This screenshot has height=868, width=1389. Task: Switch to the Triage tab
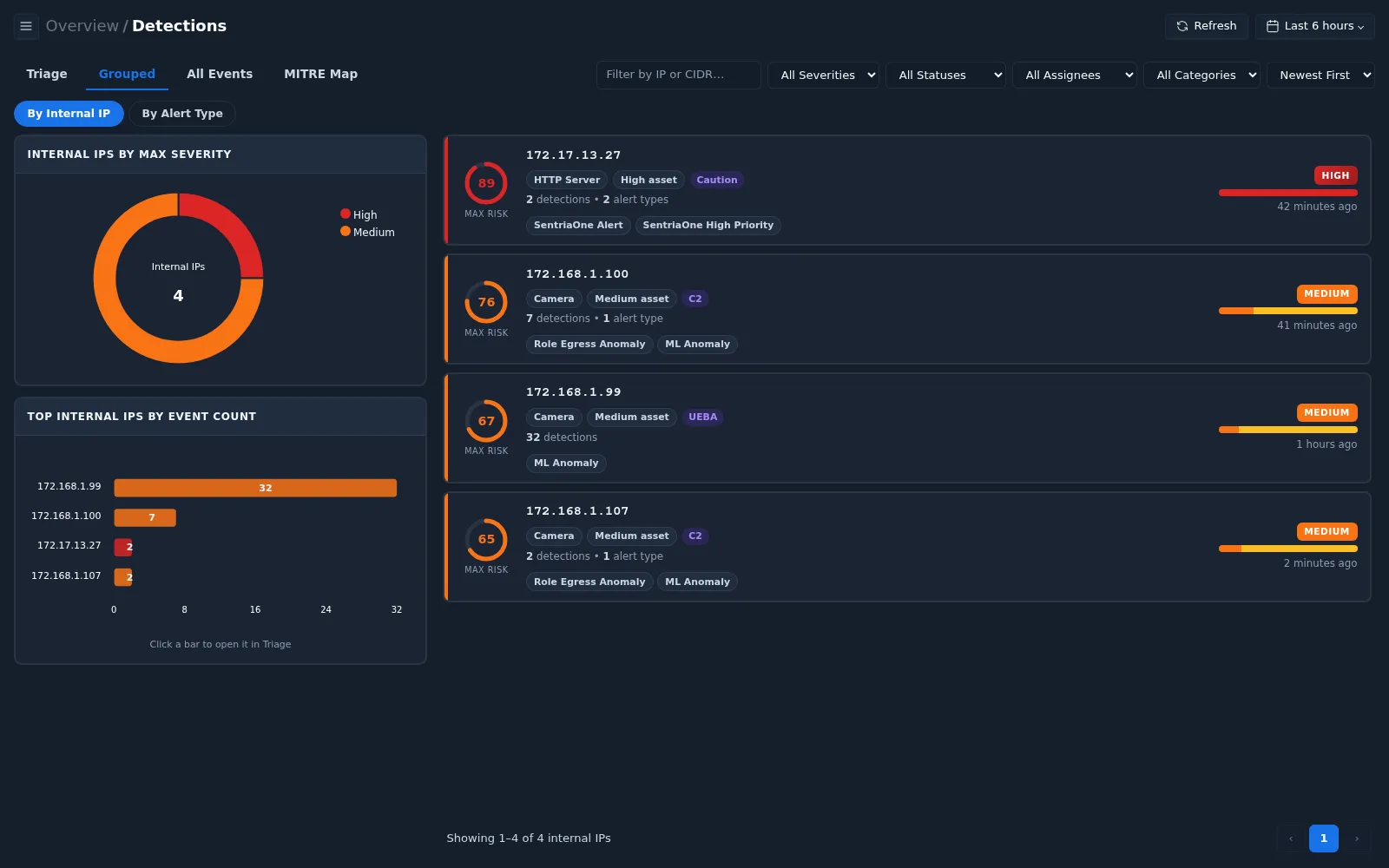(x=47, y=74)
